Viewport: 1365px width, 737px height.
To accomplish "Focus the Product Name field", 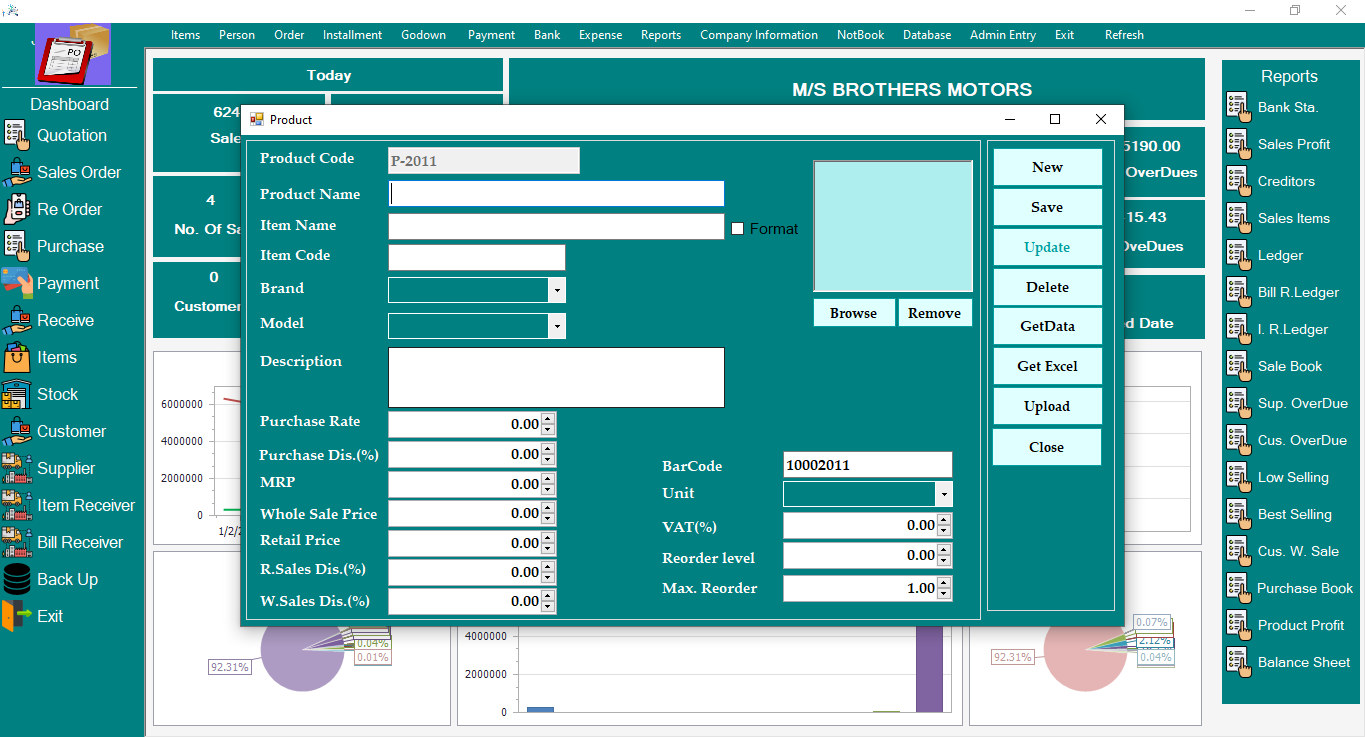I will (x=556, y=194).
